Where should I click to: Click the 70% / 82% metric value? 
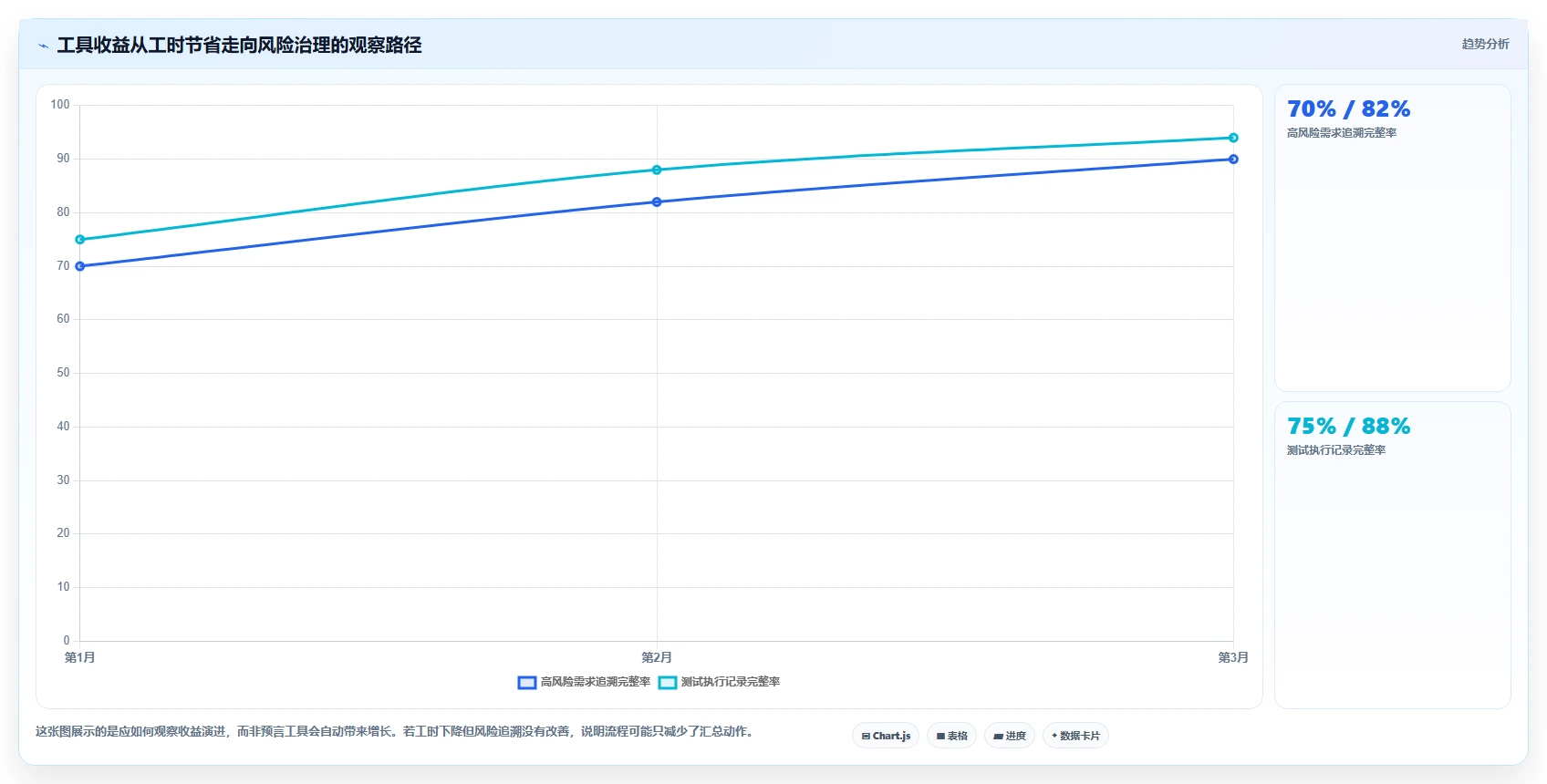(1348, 109)
